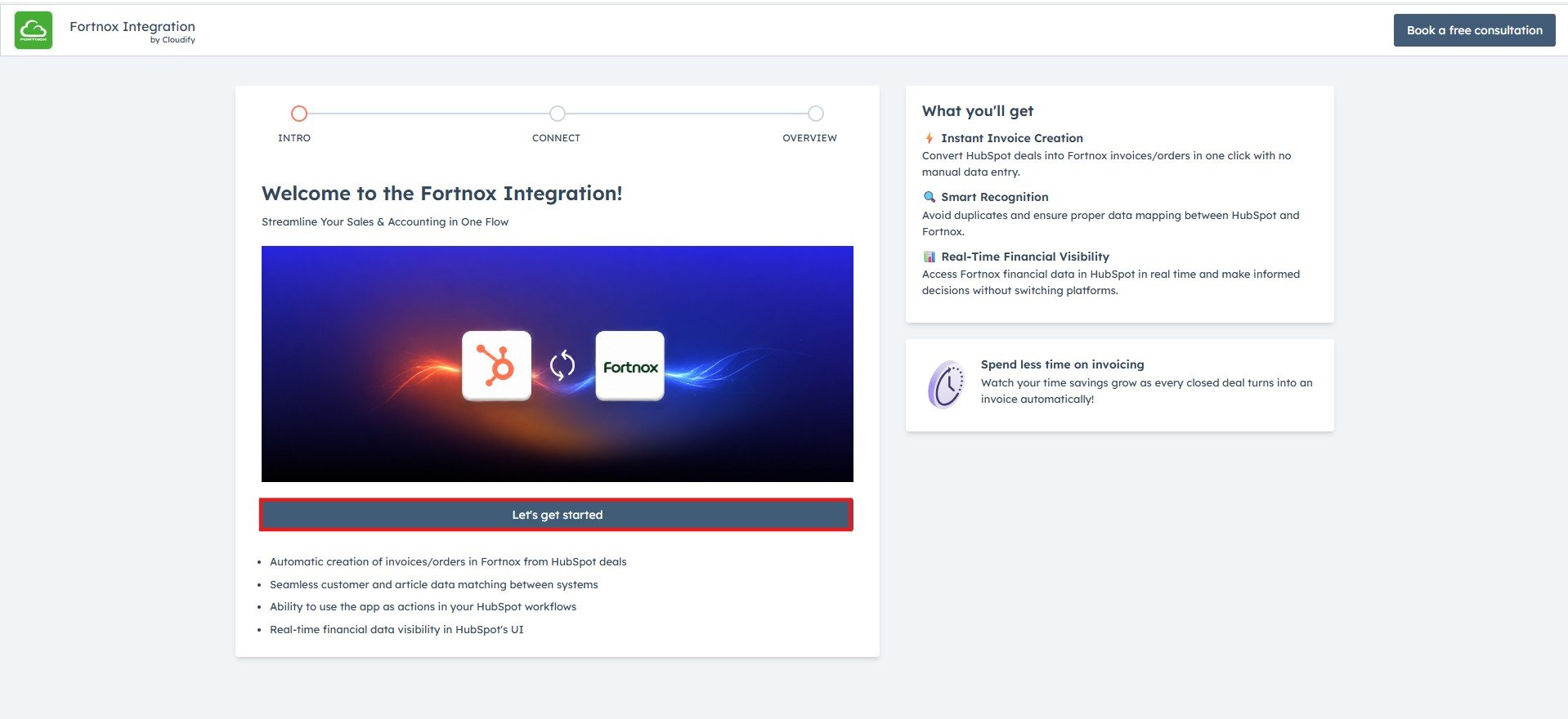
Task: Click the Welcome to the Fortnox Integration heading
Action: tap(442, 194)
